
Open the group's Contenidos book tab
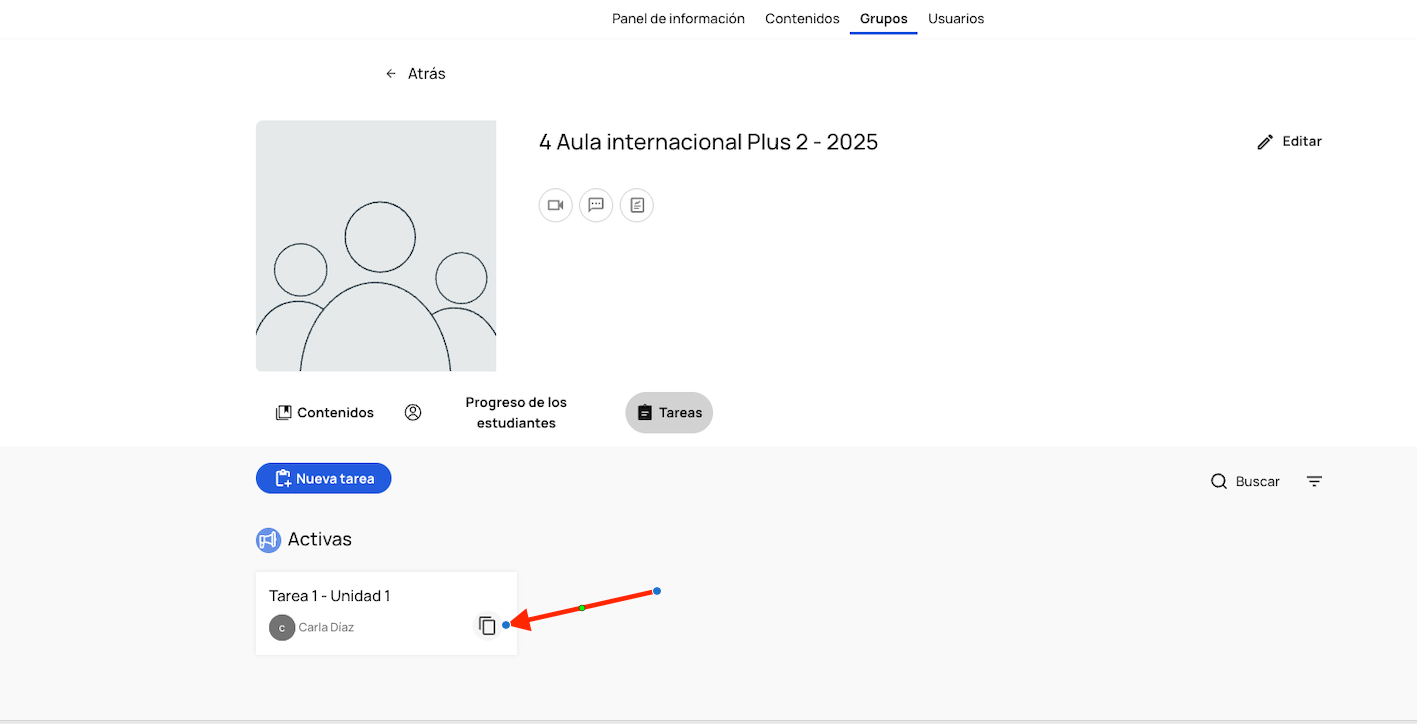point(325,412)
